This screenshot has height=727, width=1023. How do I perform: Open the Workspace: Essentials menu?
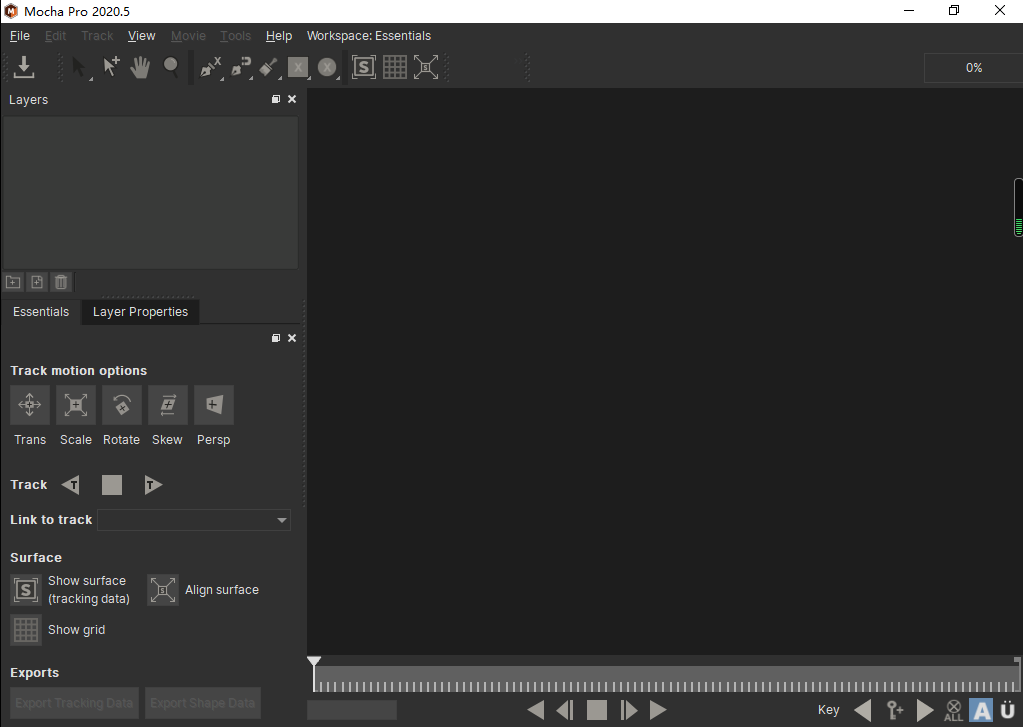point(369,36)
